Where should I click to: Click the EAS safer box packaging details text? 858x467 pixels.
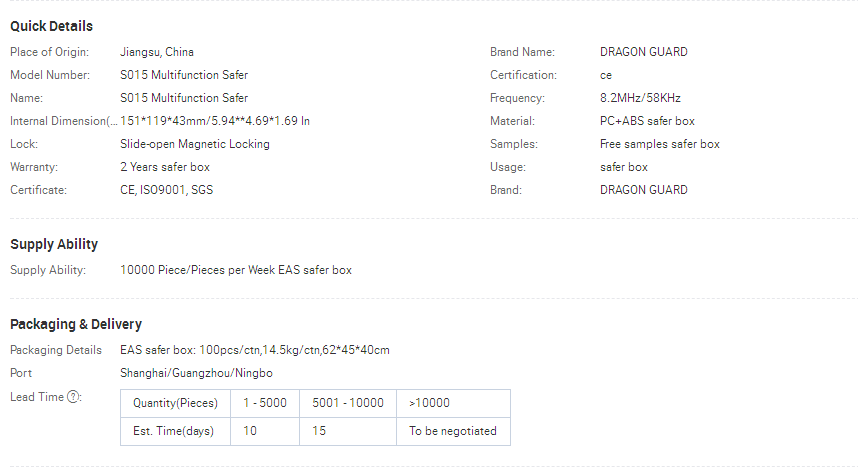pos(254,350)
